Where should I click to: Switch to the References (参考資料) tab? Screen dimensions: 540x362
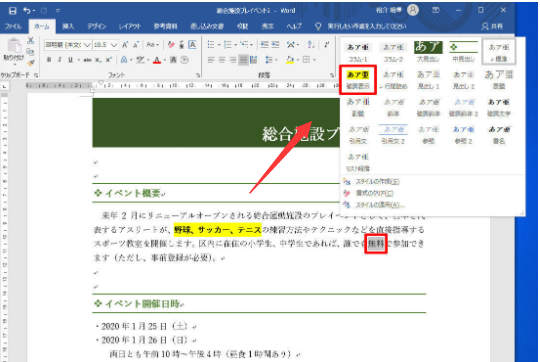click(x=166, y=27)
